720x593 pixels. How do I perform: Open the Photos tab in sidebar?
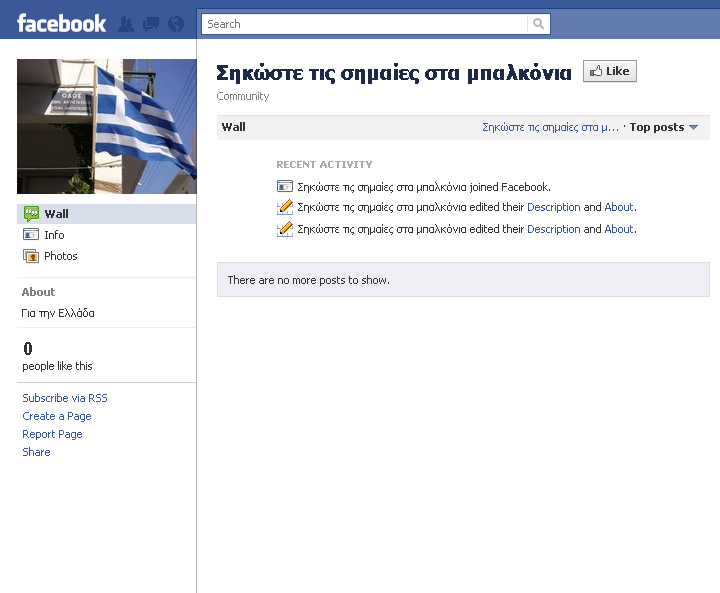60,256
